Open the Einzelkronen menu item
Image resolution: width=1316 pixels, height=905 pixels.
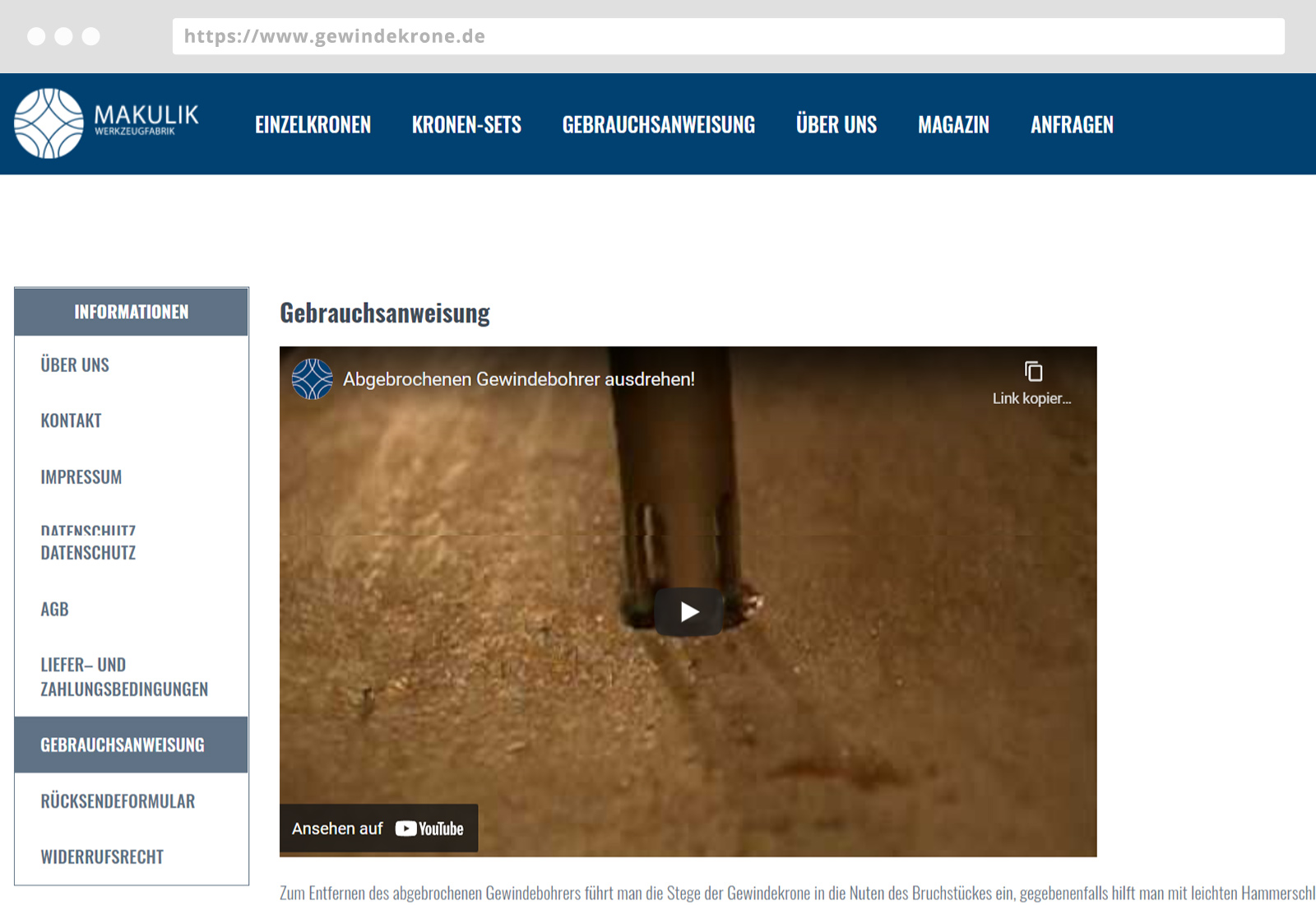(x=313, y=125)
